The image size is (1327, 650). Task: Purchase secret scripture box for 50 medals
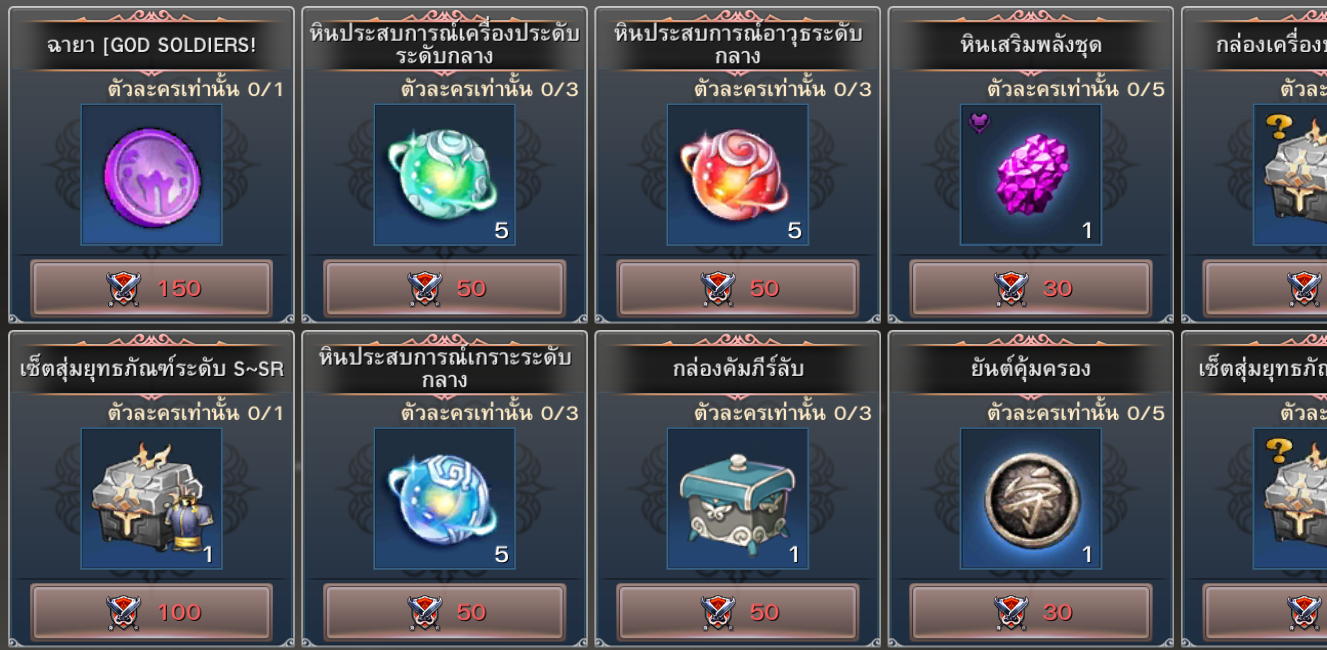[x=737, y=612]
